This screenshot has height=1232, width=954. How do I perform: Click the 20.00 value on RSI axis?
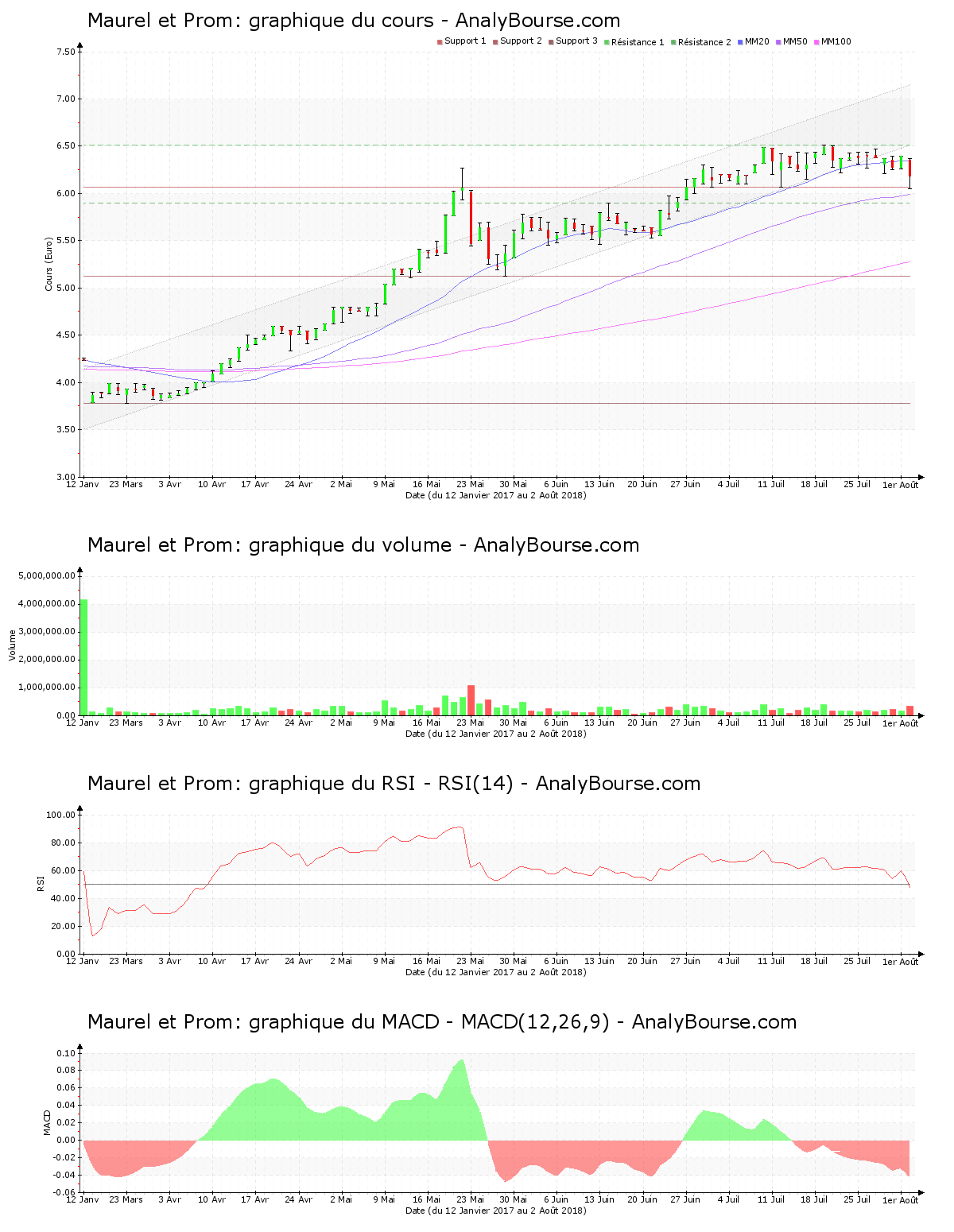(x=64, y=926)
